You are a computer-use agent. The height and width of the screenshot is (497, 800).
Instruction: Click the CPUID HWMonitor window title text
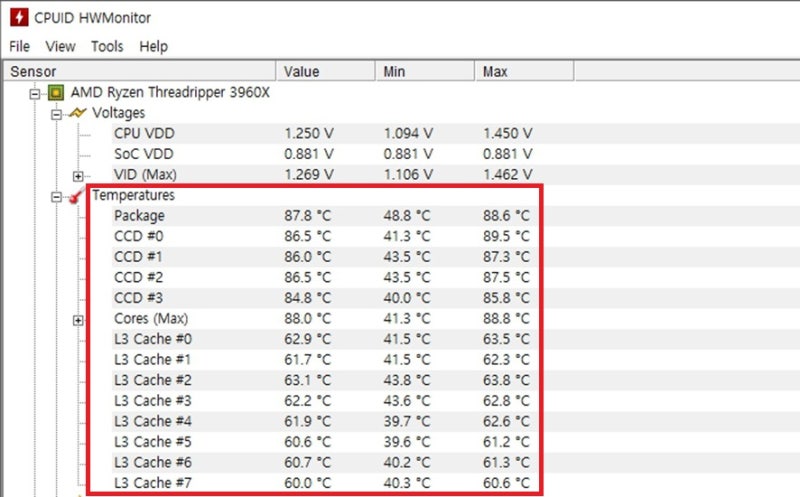click(92, 18)
